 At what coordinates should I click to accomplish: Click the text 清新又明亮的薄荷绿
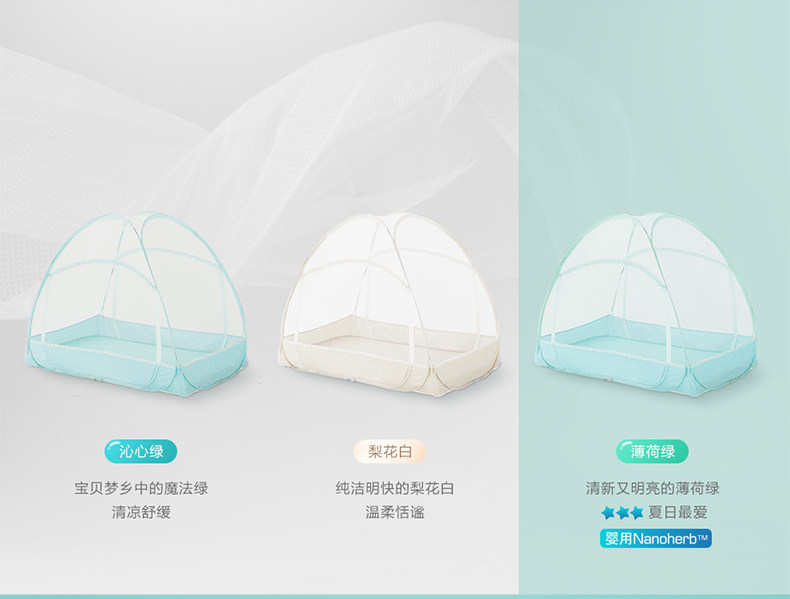pyautogui.click(x=652, y=488)
